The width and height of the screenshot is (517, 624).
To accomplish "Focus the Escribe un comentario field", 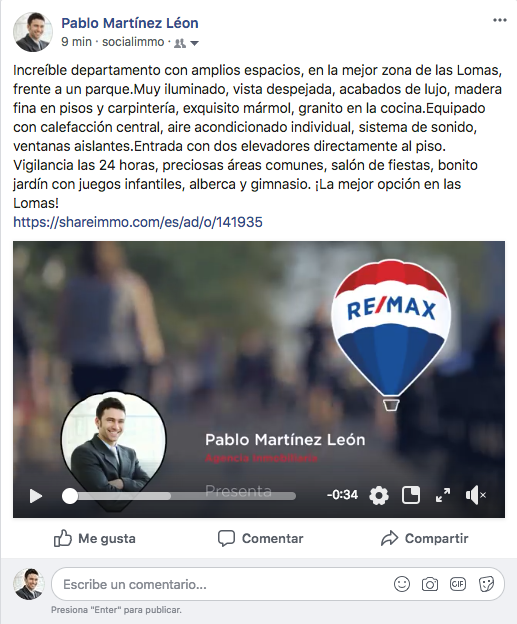I will pos(223,584).
